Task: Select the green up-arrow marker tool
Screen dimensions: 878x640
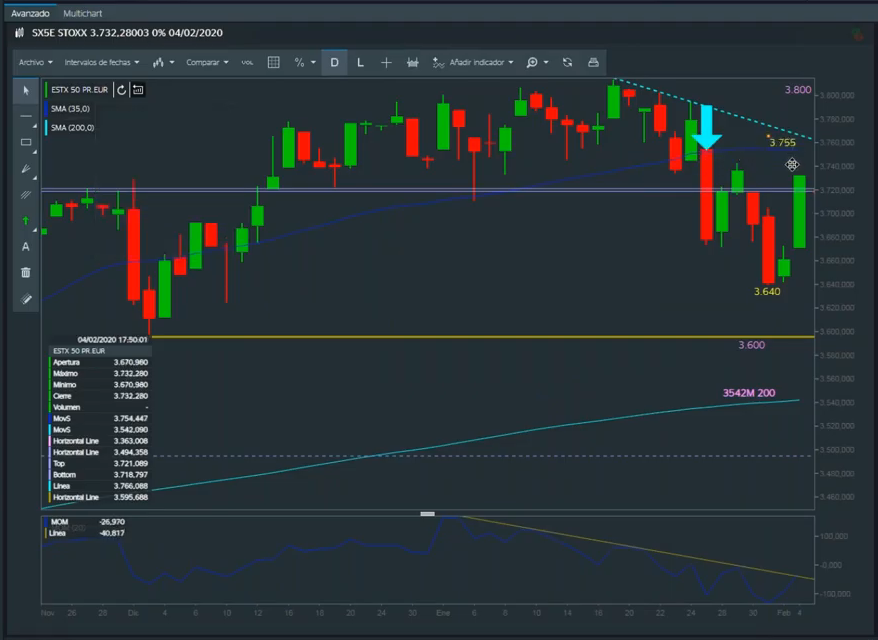Action: coord(26,220)
